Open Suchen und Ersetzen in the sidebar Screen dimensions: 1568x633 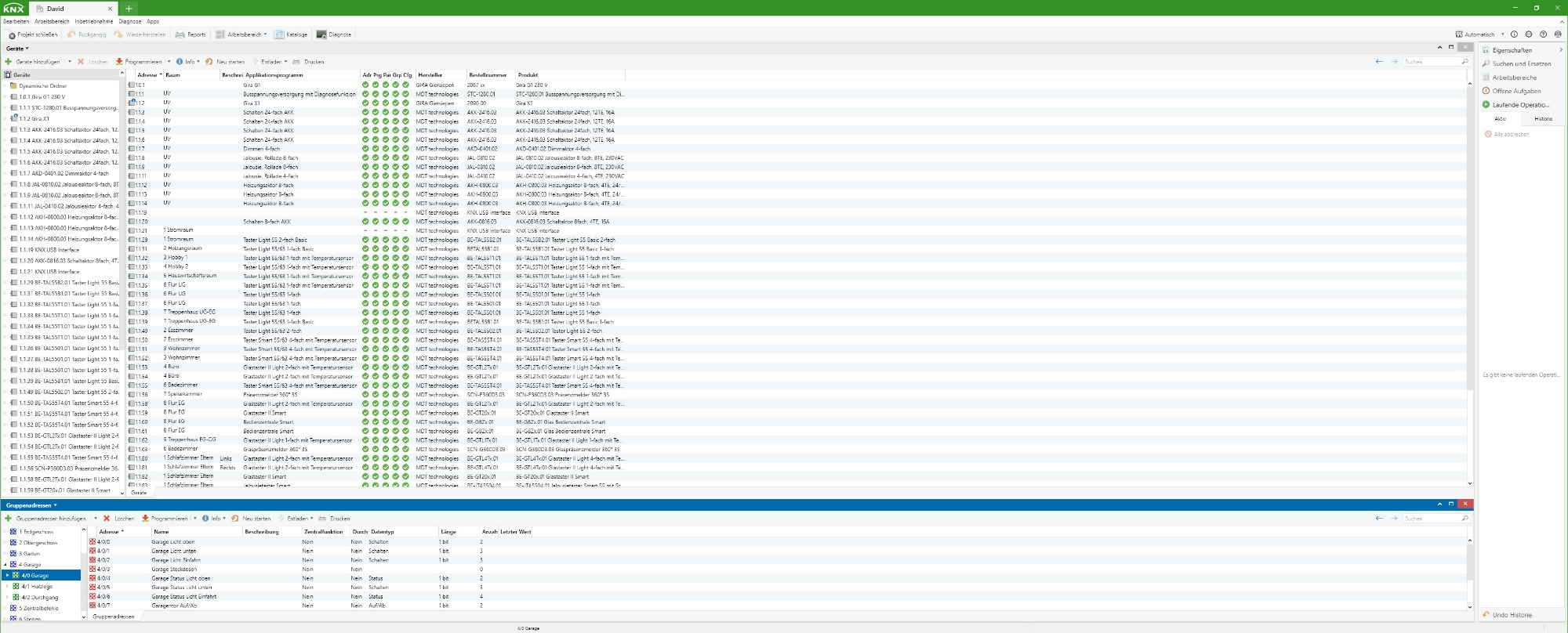(1516, 63)
